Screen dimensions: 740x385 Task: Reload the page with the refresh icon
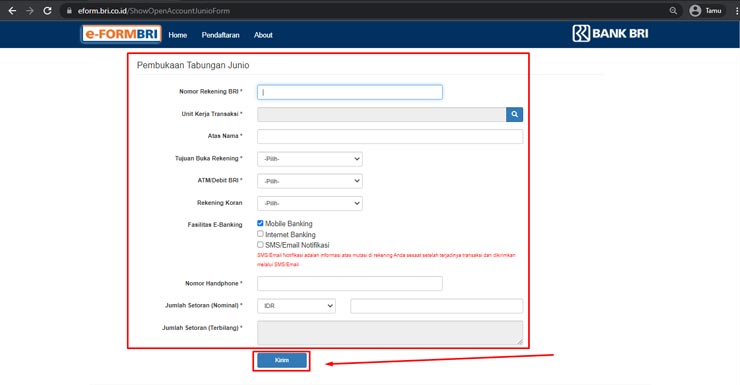(x=47, y=10)
